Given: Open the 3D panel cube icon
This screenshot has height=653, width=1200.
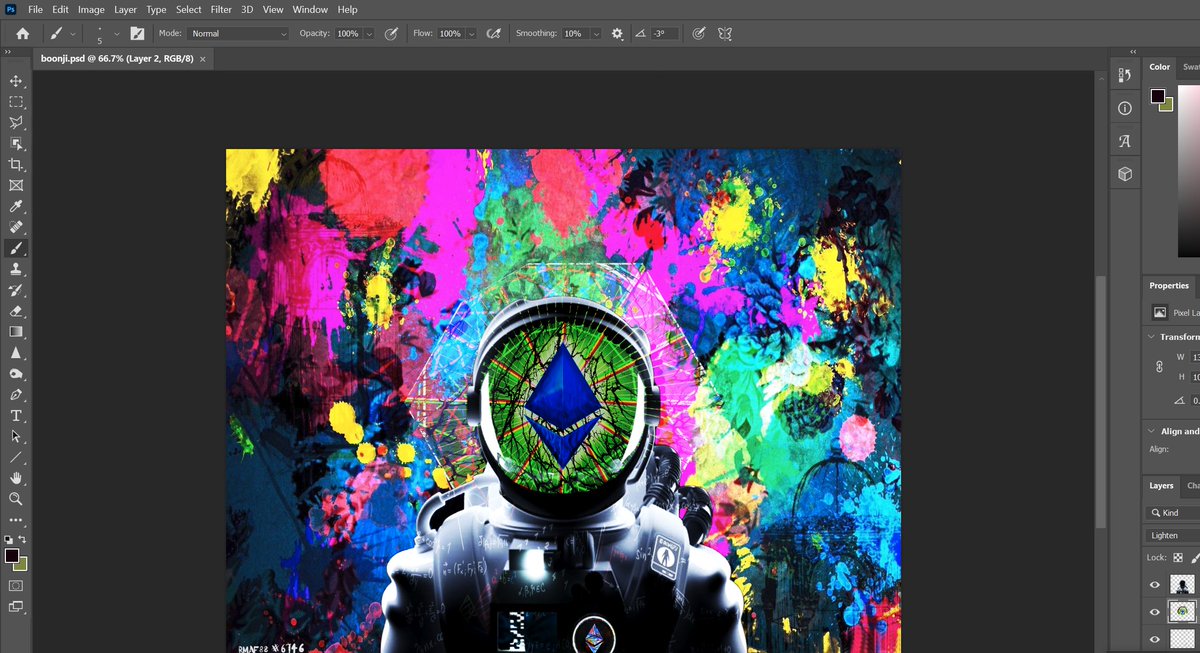Looking at the screenshot, I should (1125, 174).
